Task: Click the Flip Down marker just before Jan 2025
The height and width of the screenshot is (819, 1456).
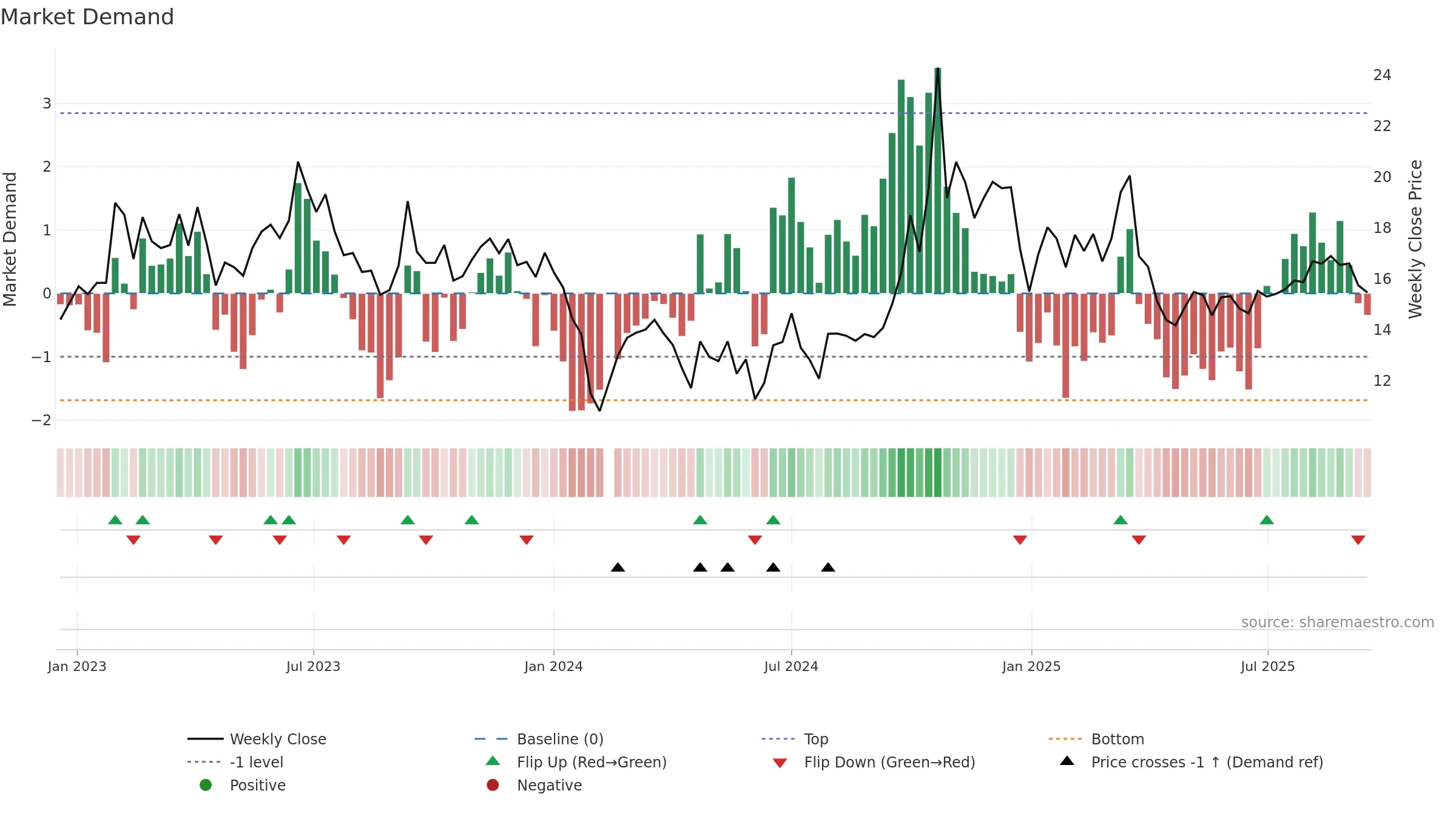Action: (x=1020, y=540)
